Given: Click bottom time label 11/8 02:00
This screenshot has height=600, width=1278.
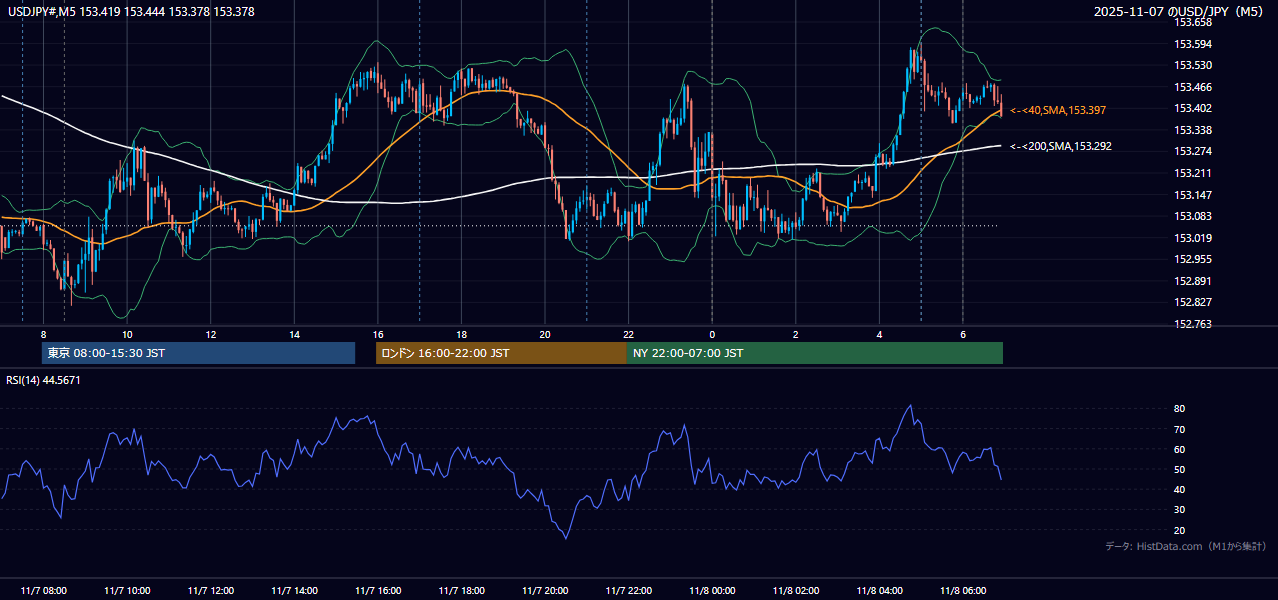Looking at the screenshot, I should coord(796,590).
